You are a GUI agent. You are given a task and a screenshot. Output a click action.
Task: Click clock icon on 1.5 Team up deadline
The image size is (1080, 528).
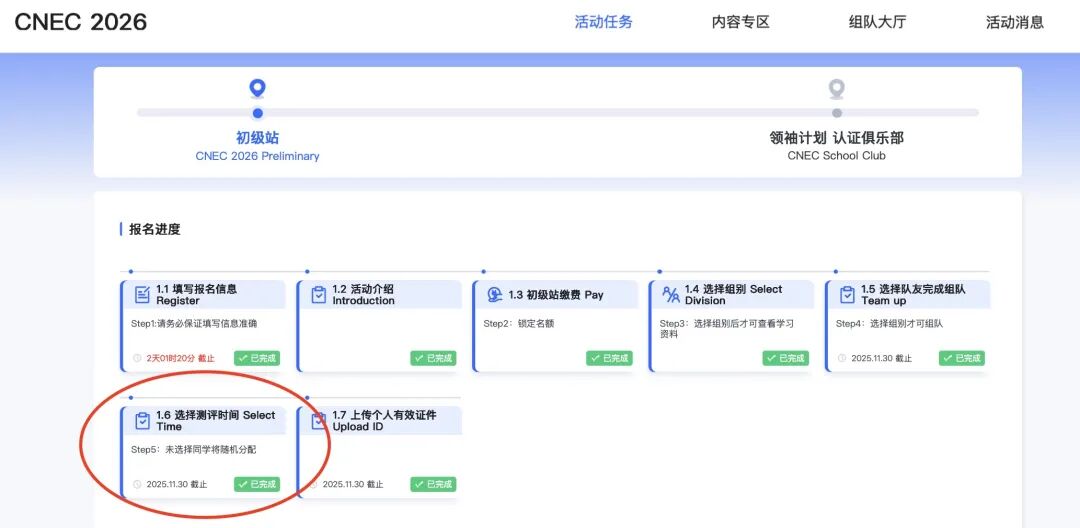point(842,358)
